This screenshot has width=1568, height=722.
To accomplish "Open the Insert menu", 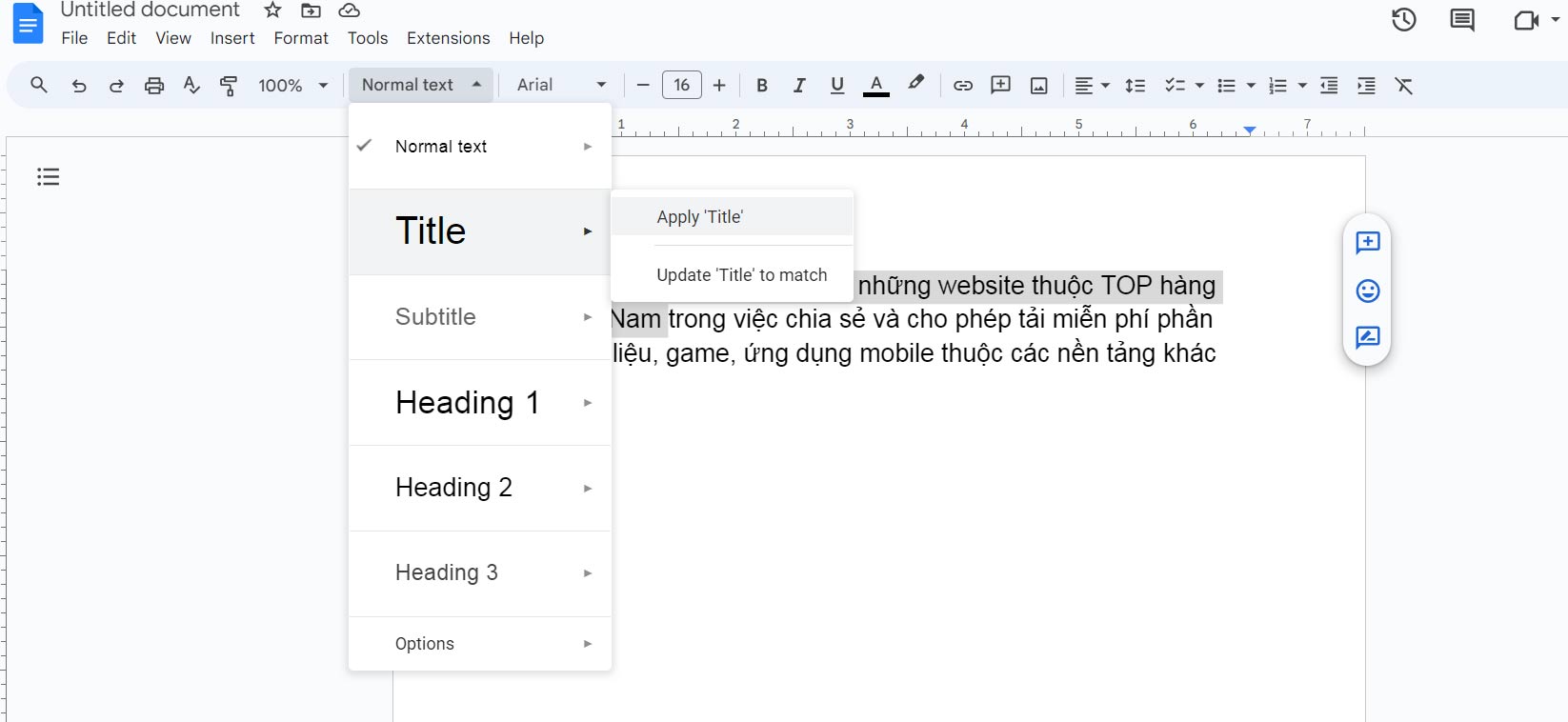I will 232,38.
